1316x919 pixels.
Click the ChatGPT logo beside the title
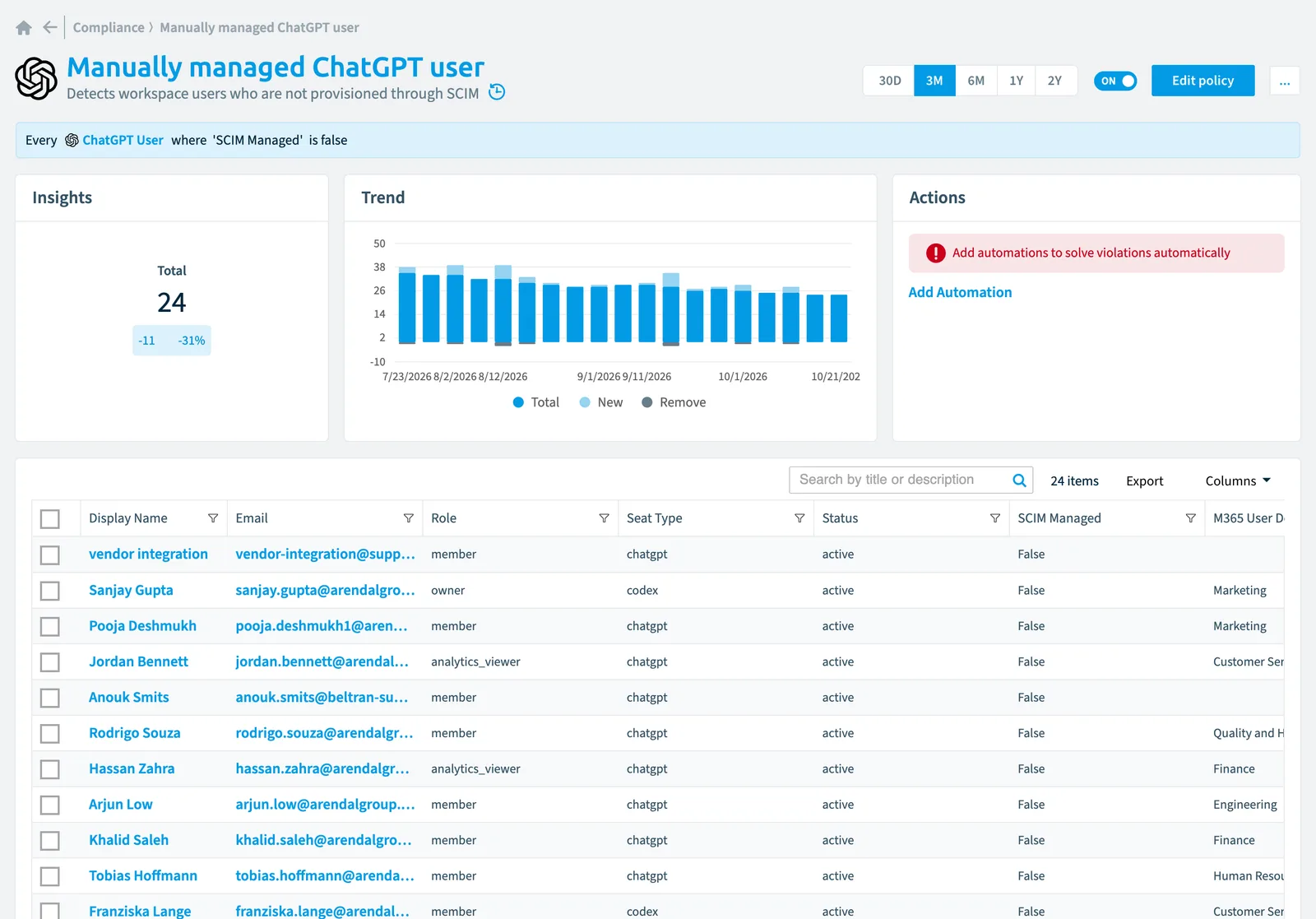click(x=36, y=78)
